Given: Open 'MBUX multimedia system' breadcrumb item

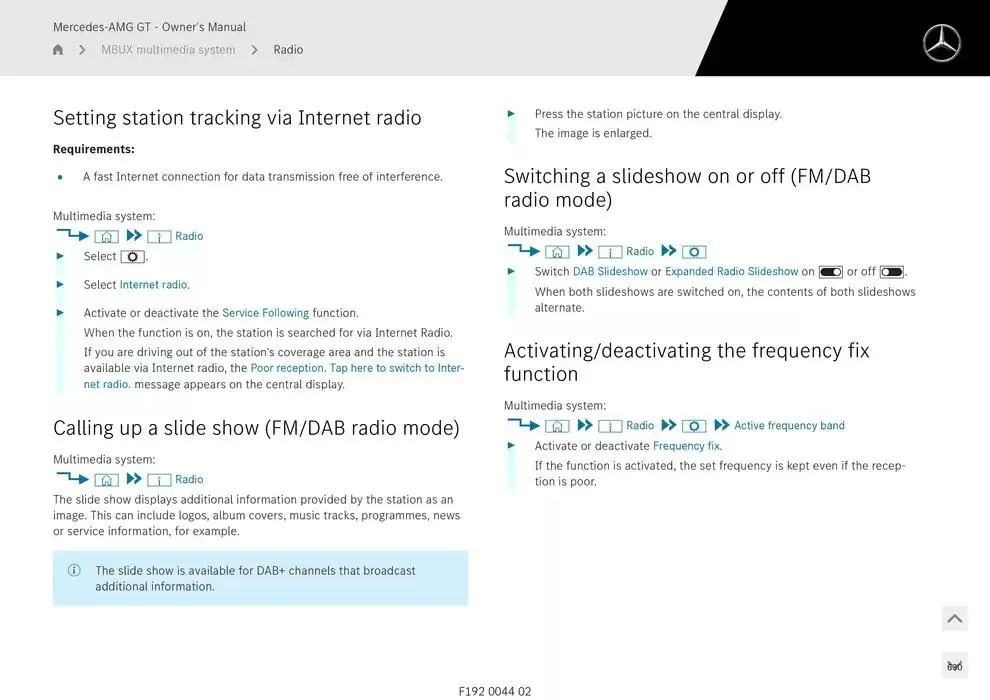Looking at the screenshot, I should click(168, 50).
